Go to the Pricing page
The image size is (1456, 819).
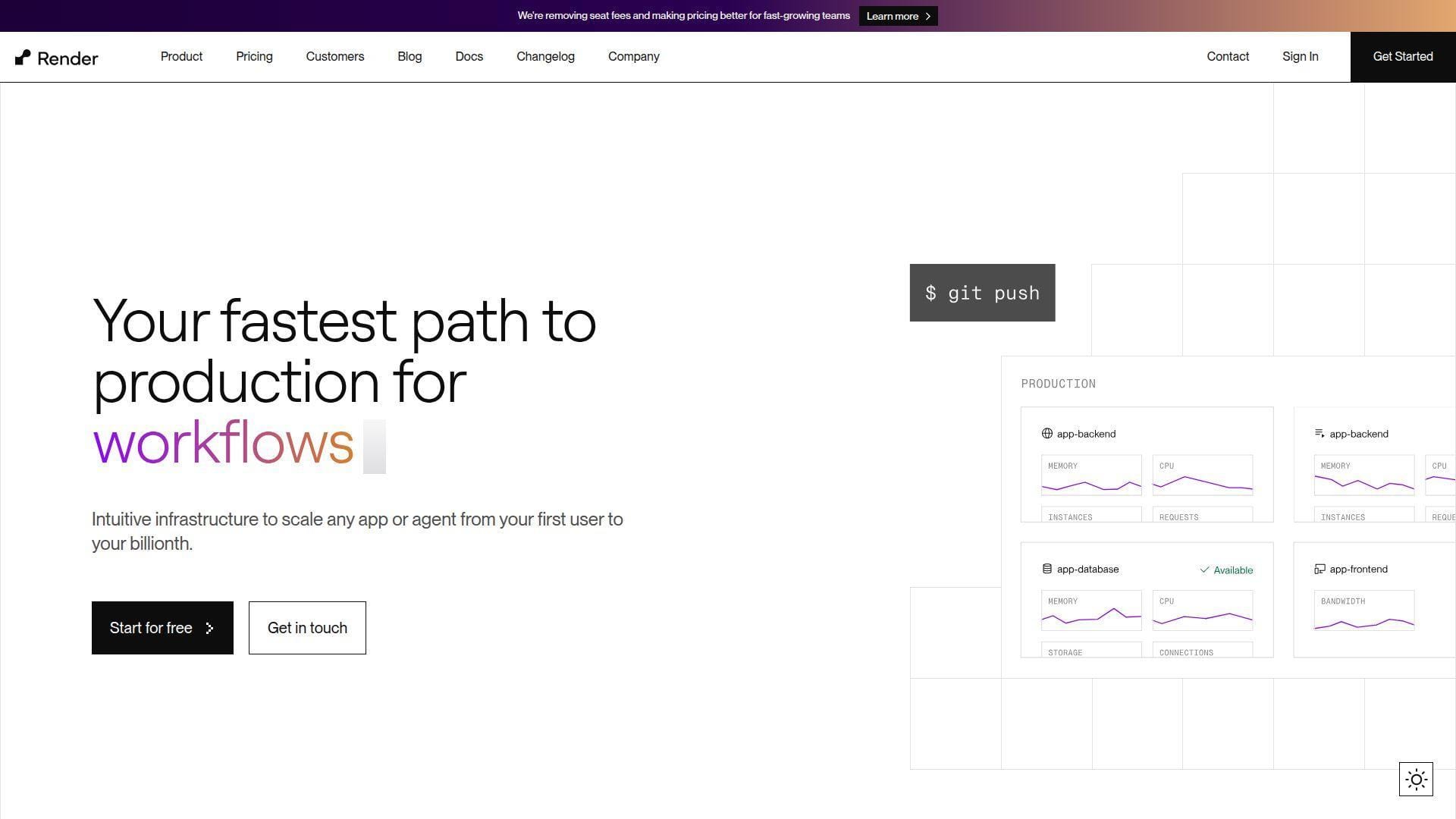coord(254,57)
